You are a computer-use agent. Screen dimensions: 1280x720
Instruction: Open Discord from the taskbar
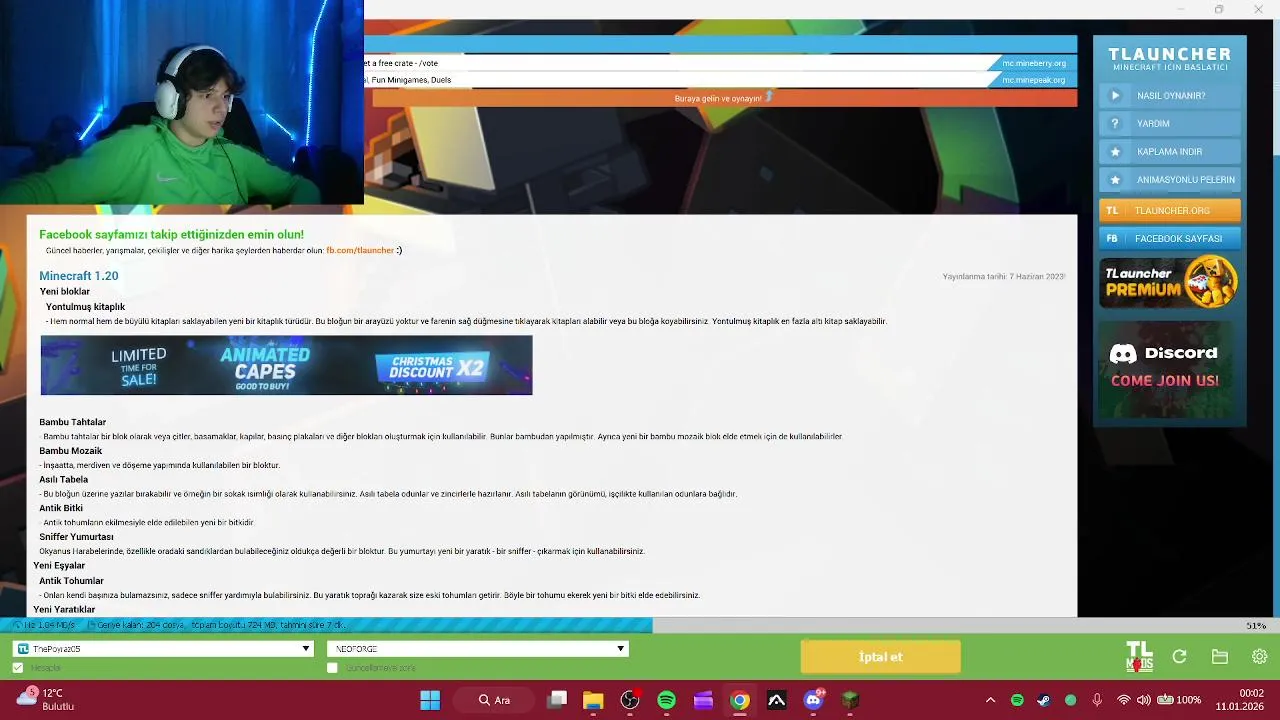click(x=813, y=700)
